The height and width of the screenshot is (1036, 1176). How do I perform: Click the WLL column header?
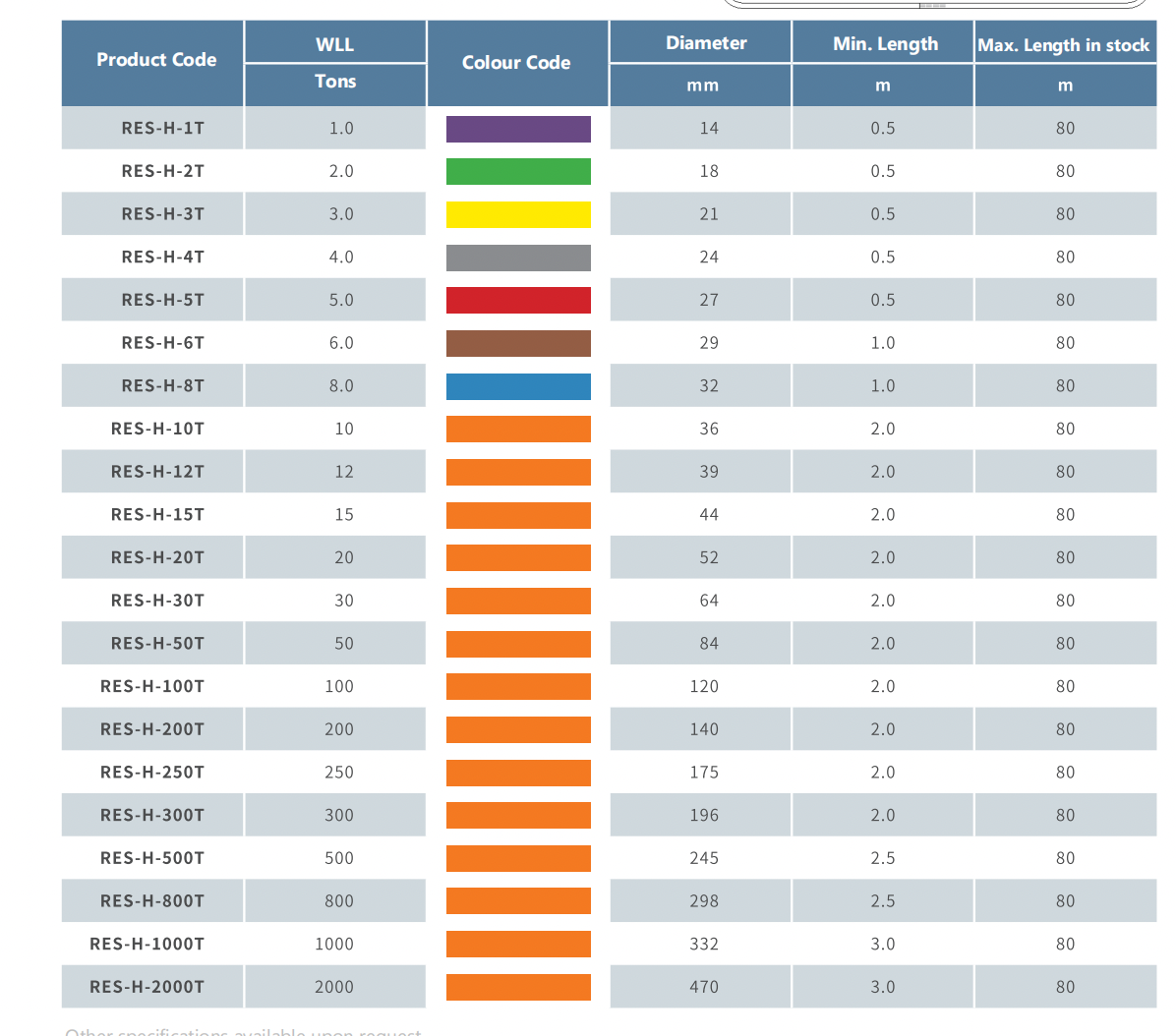click(335, 44)
